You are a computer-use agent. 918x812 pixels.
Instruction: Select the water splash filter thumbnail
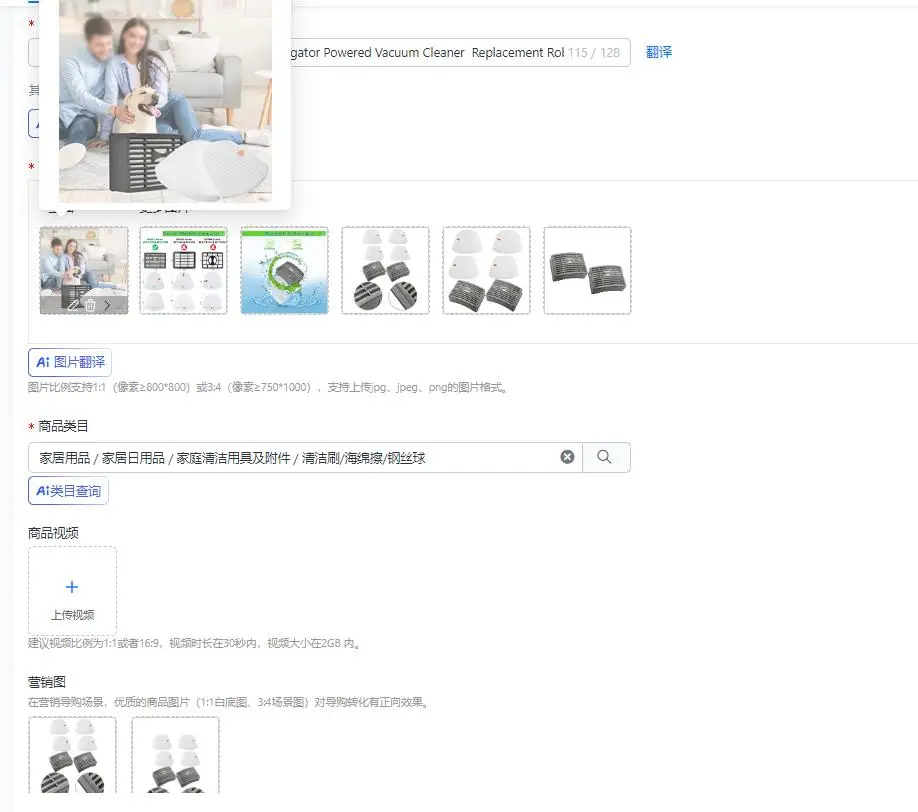285,270
